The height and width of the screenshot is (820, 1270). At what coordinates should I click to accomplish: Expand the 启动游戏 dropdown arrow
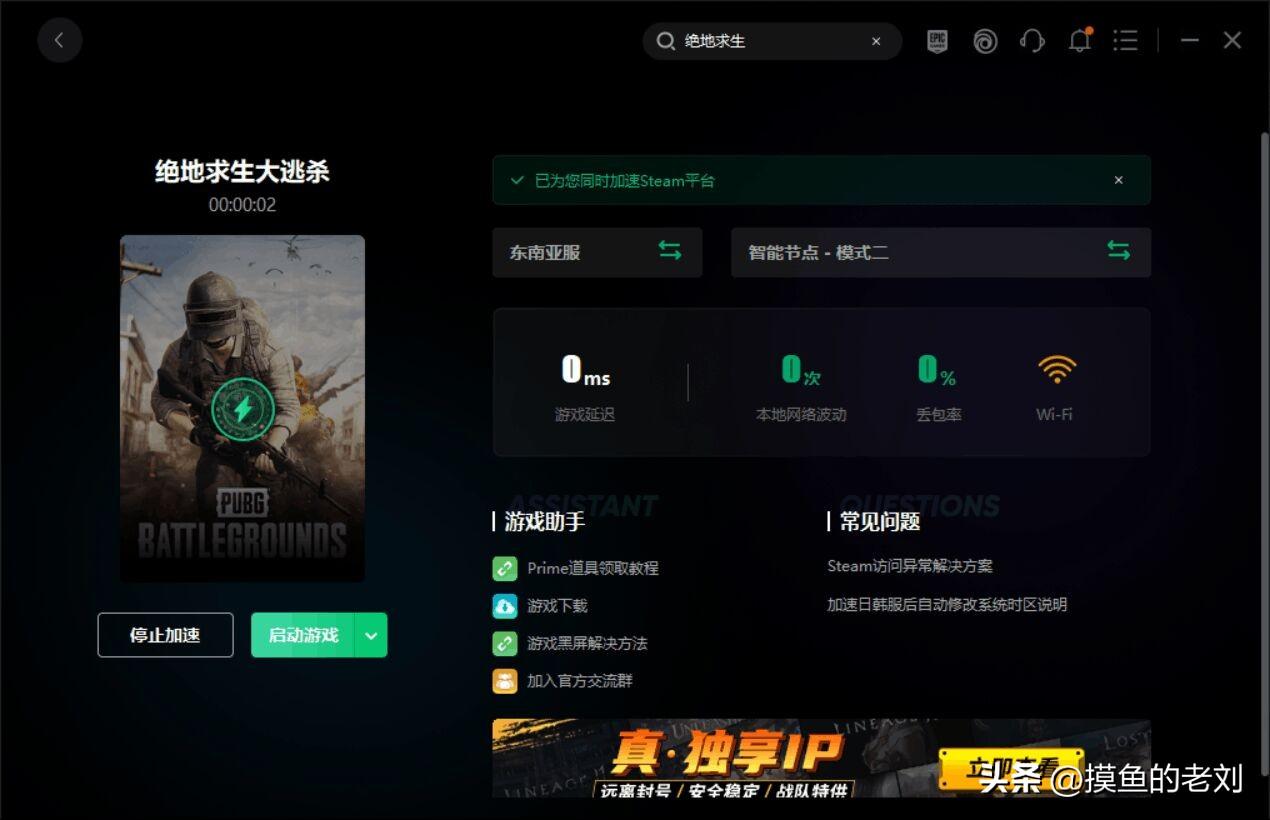[371, 635]
